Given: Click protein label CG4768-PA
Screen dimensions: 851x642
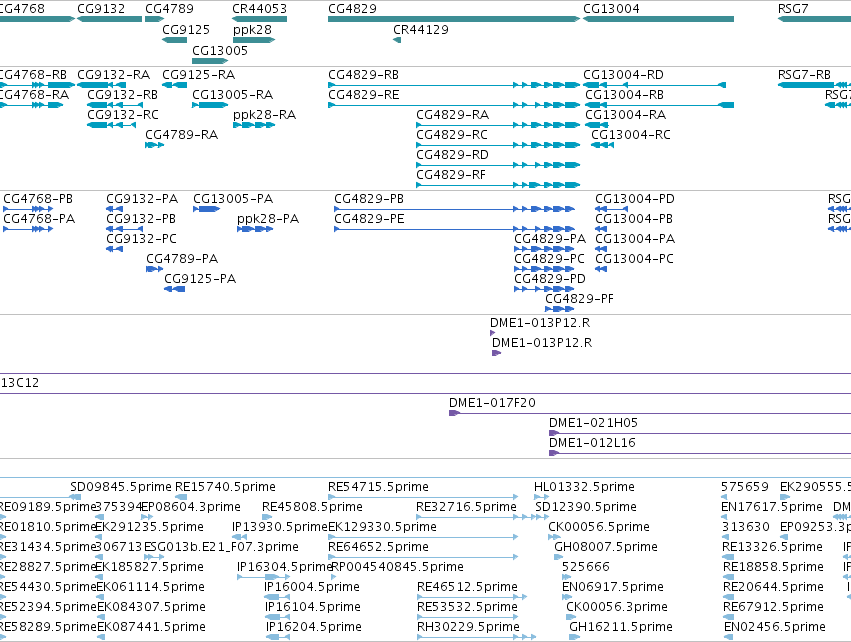Looking at the screenshot, I should 39,219.
